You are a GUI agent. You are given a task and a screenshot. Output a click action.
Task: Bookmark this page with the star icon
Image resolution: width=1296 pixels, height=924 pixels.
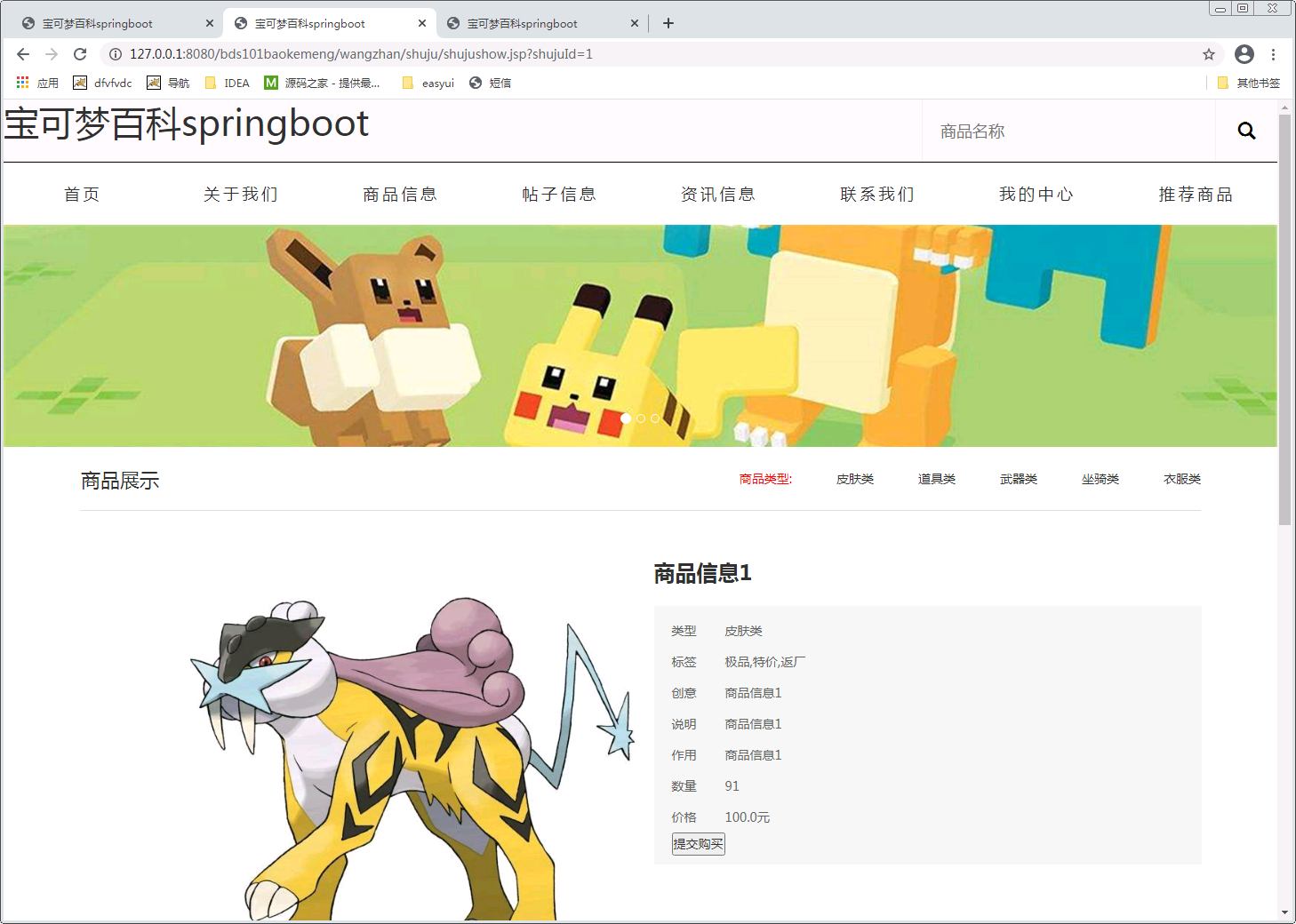click(1209, 54)
